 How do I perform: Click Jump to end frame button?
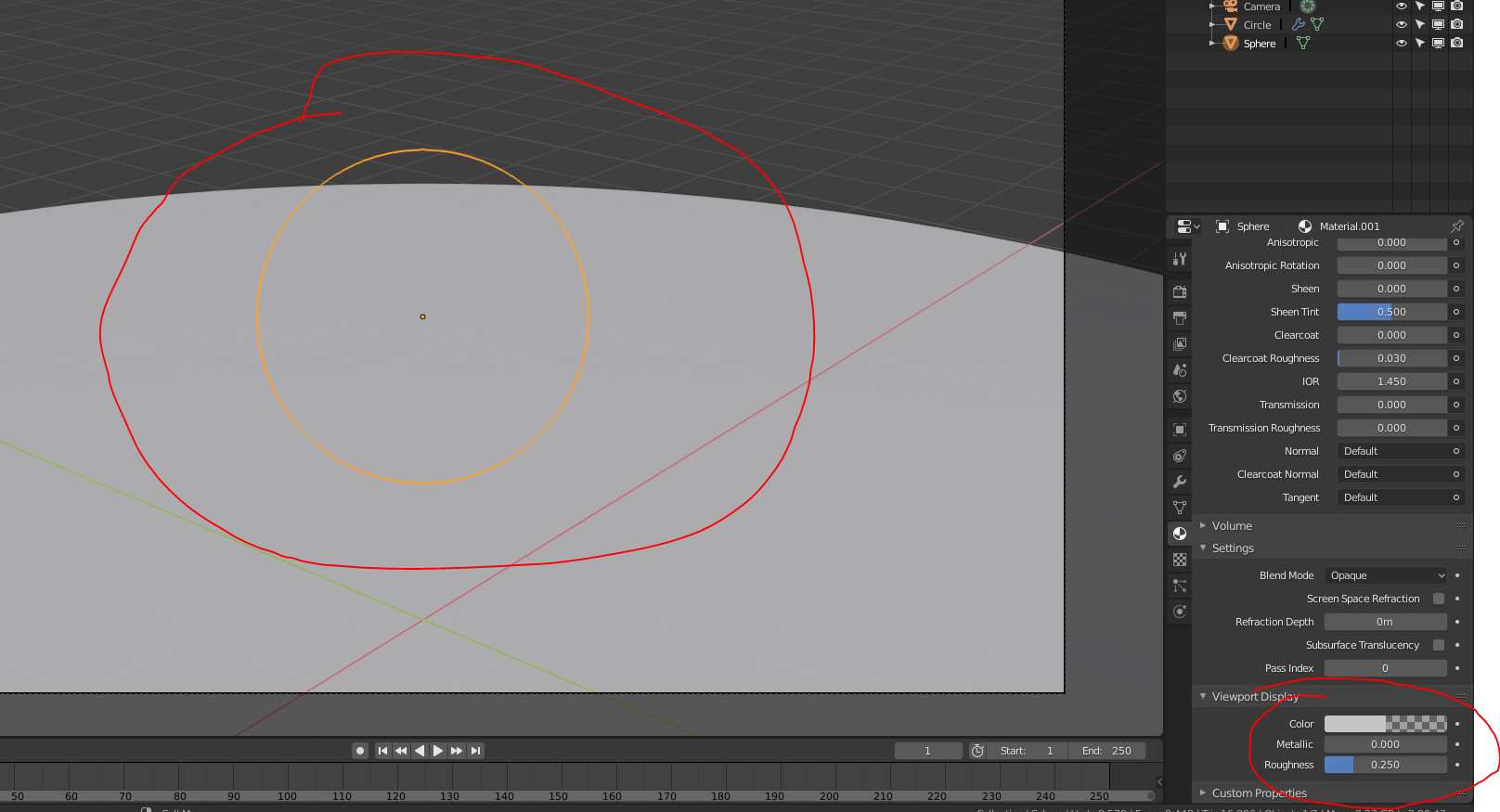[475, 751]
